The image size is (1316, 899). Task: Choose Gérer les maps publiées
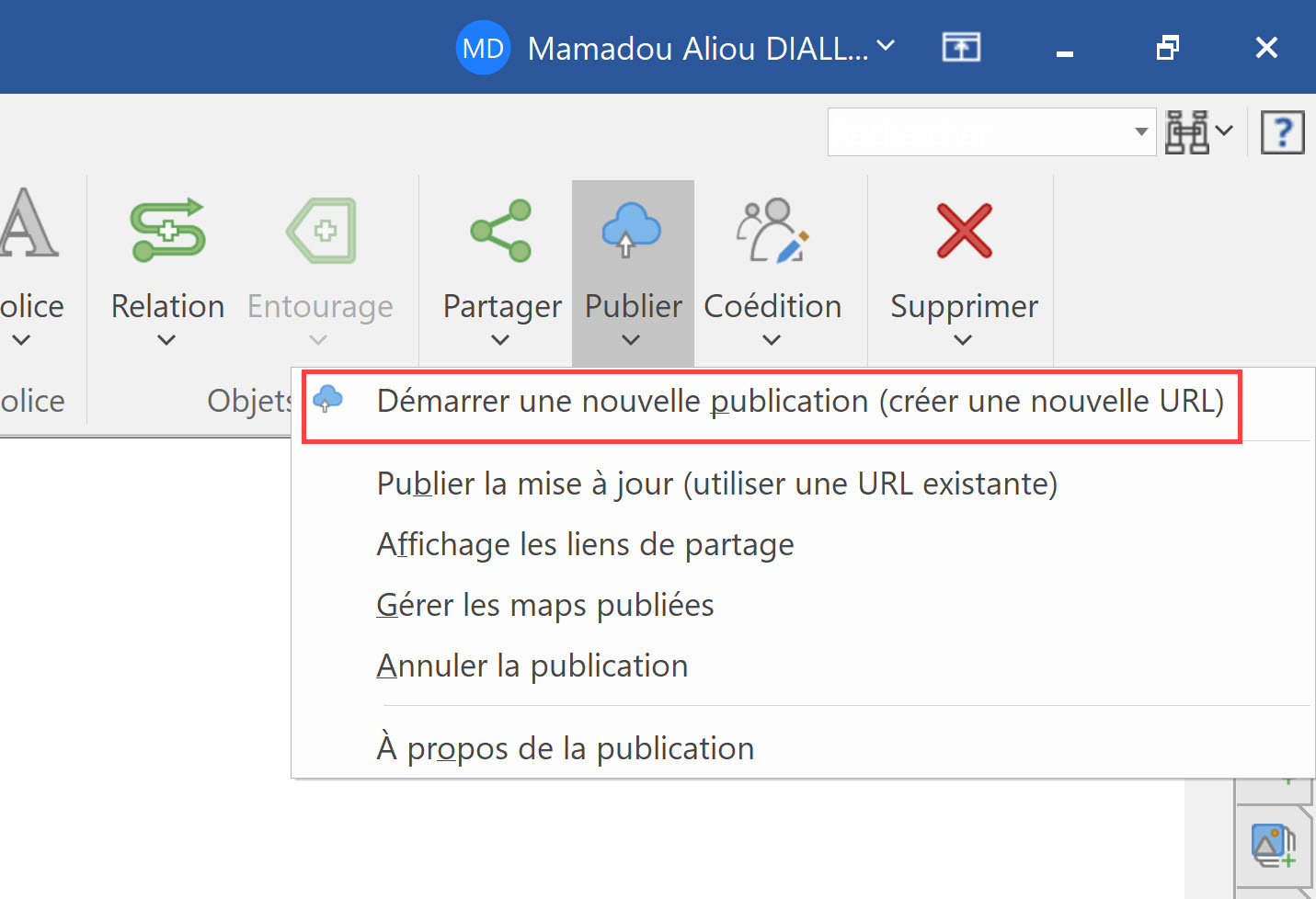pos(544,605)
